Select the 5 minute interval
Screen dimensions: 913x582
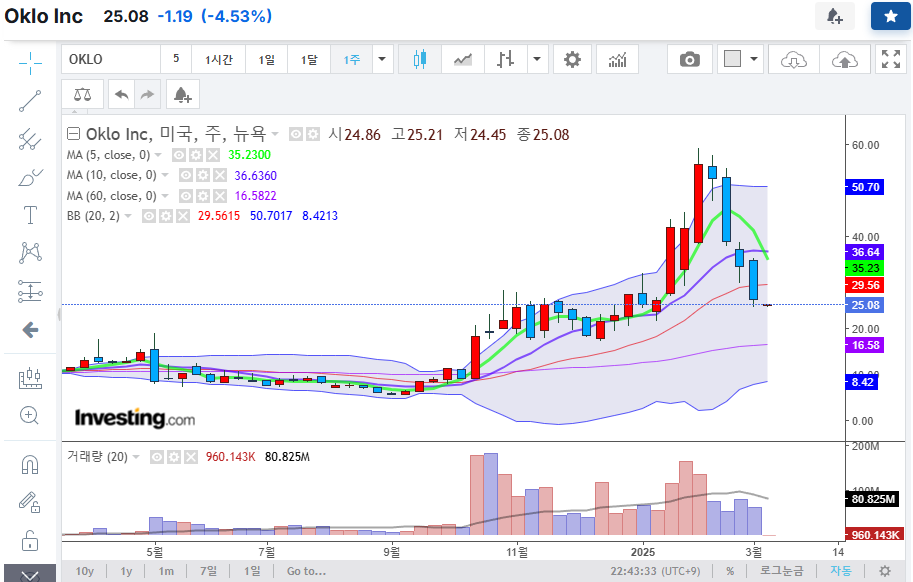click(x=176, y=59)
